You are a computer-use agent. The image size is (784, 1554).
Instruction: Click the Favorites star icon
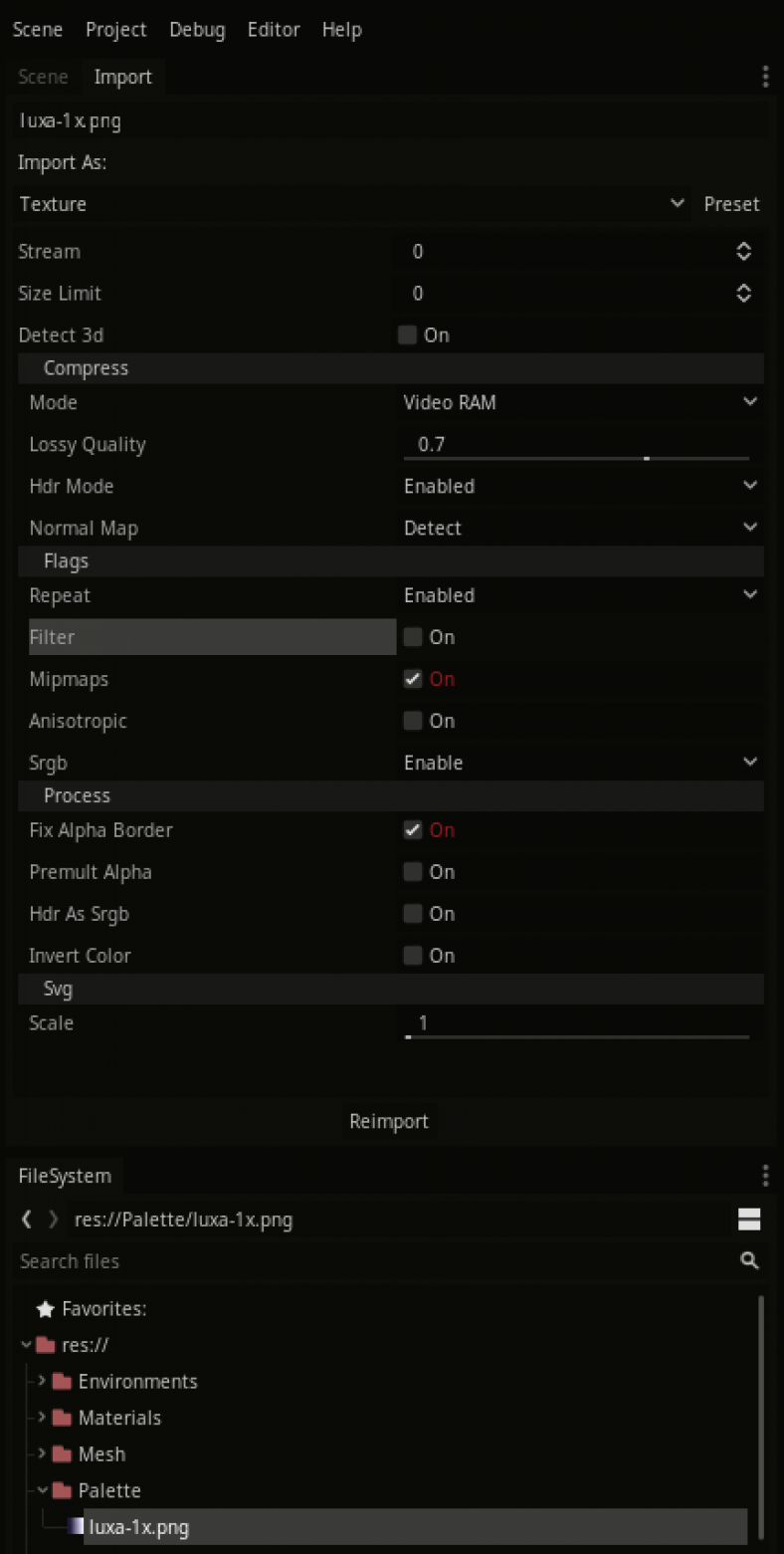pos(45,1308)
